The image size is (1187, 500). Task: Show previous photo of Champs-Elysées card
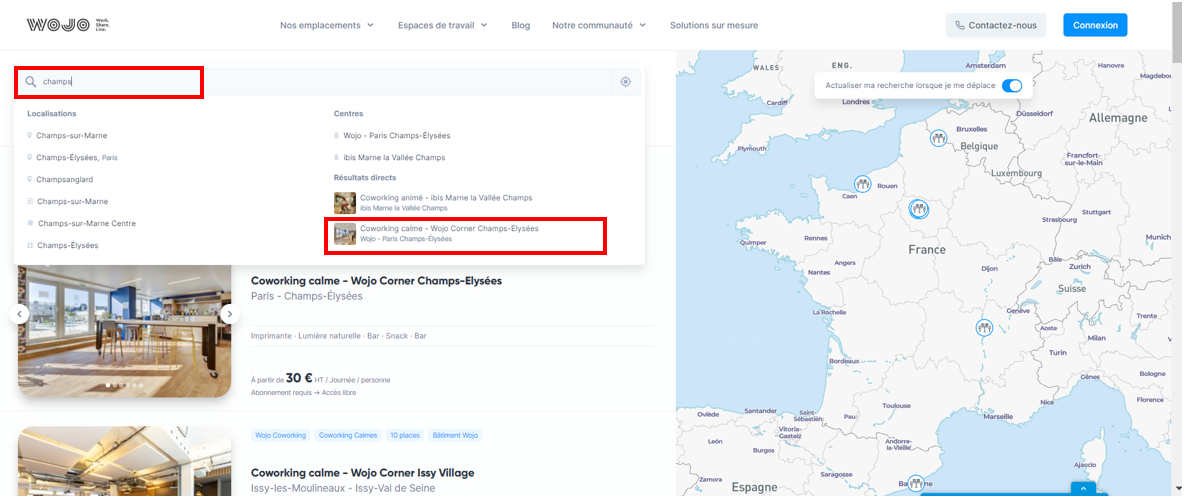pos(19,314)
